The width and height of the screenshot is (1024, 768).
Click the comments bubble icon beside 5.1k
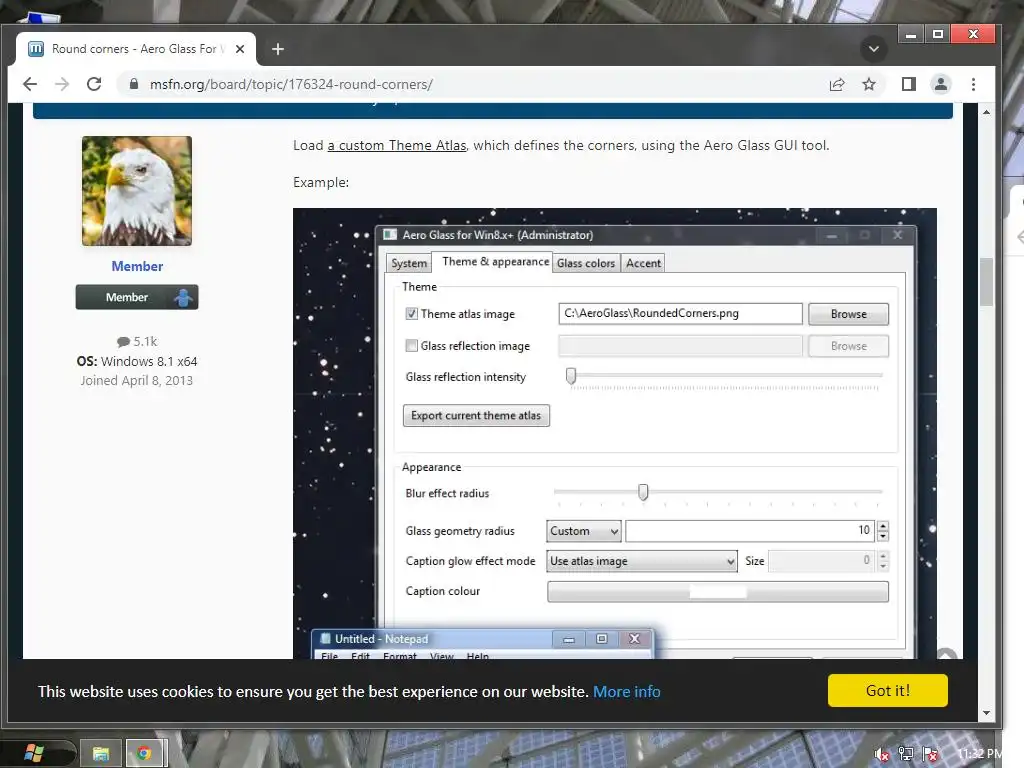(123, 342)
